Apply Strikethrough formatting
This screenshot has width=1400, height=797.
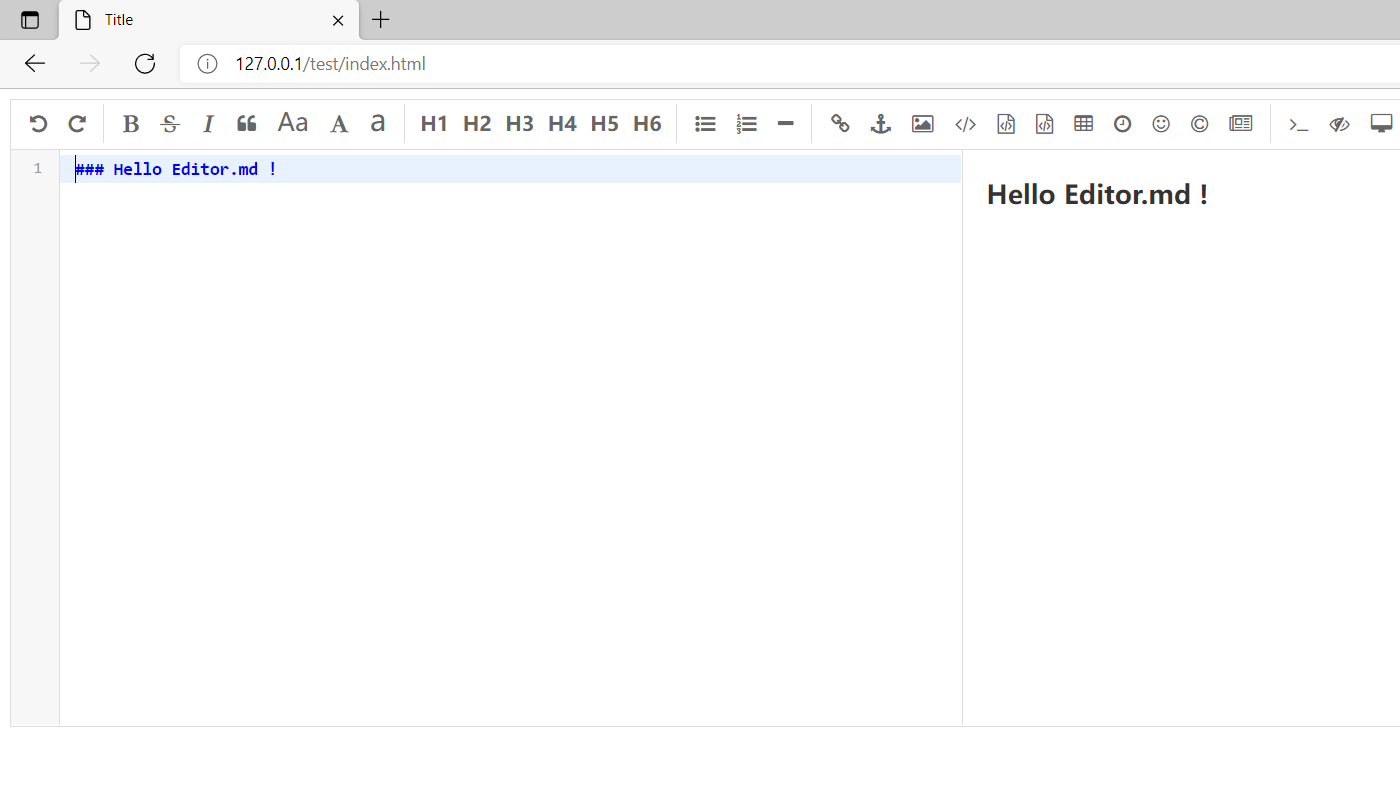pyautogui.click(x=170, y=124)
